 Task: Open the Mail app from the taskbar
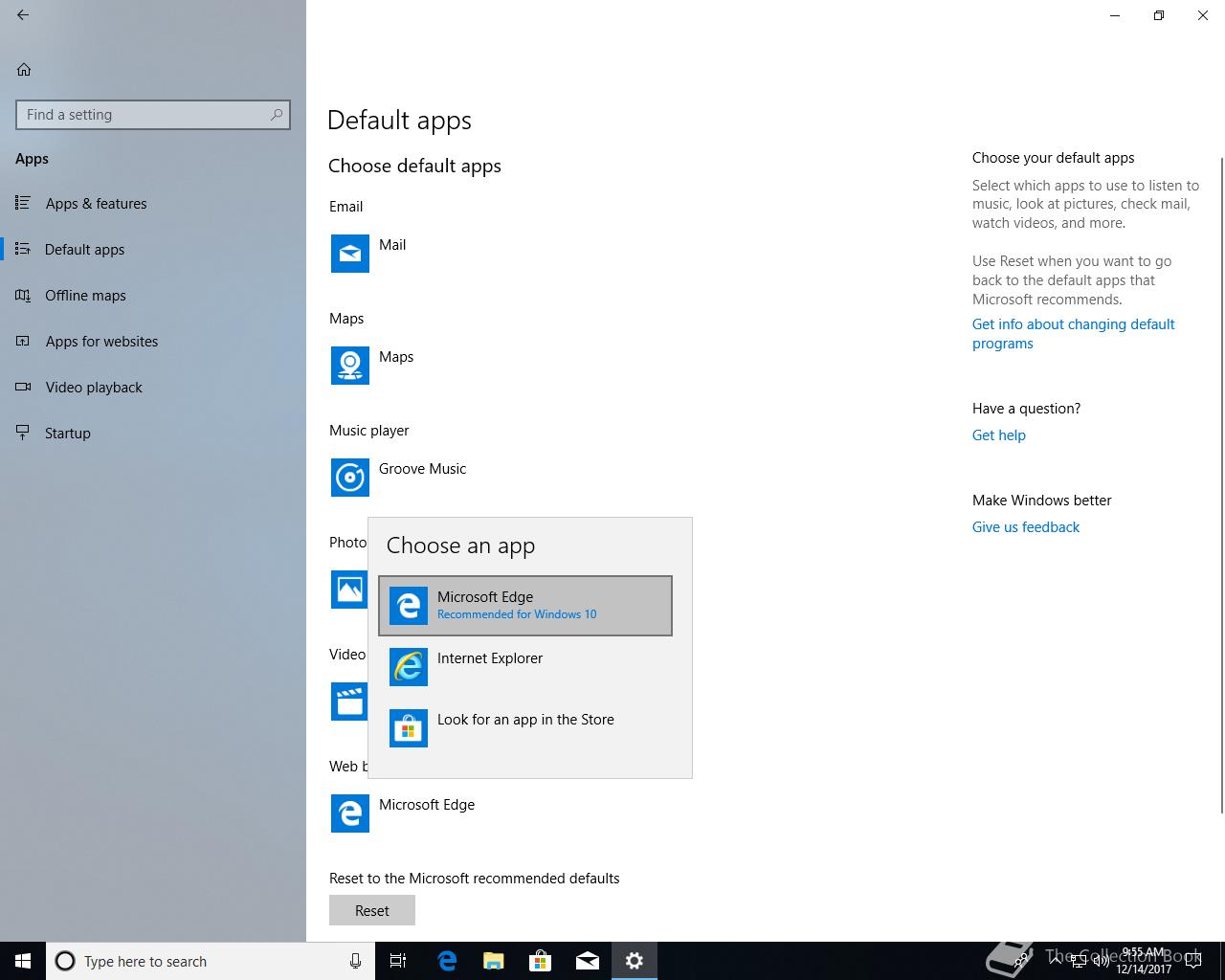pos(588,961)
